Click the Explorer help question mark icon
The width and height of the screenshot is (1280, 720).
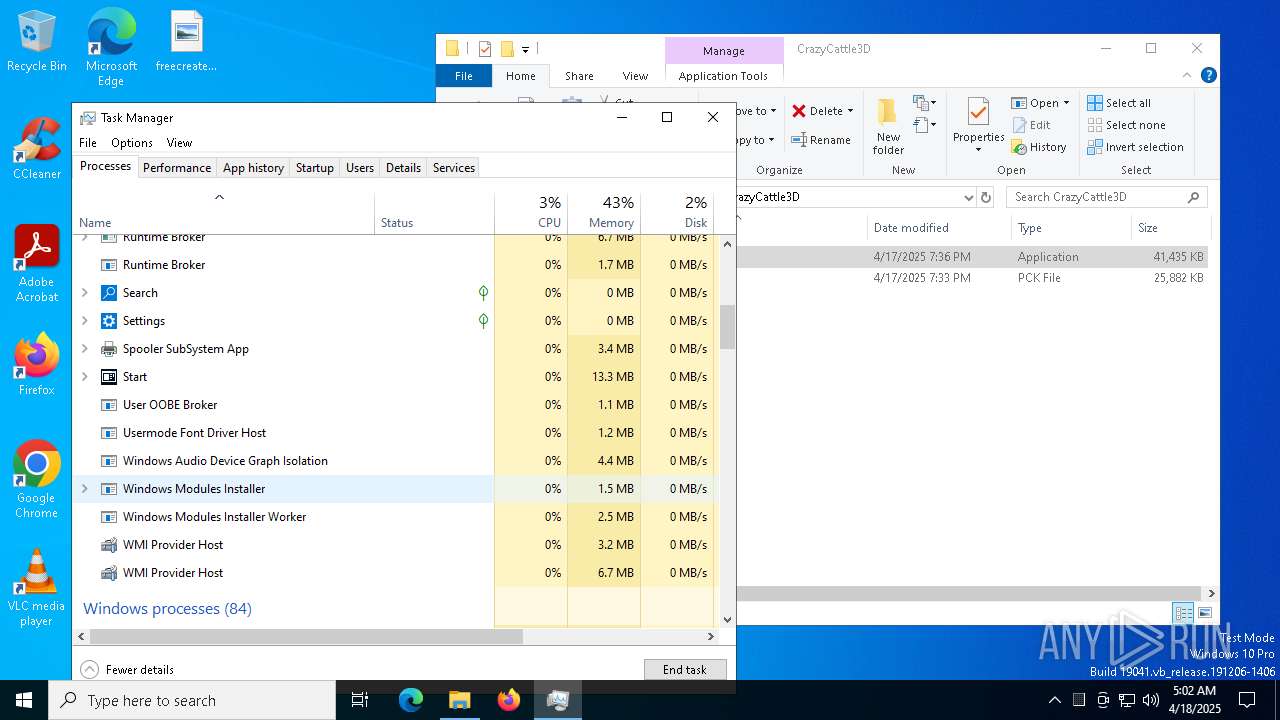point(1209,75)
